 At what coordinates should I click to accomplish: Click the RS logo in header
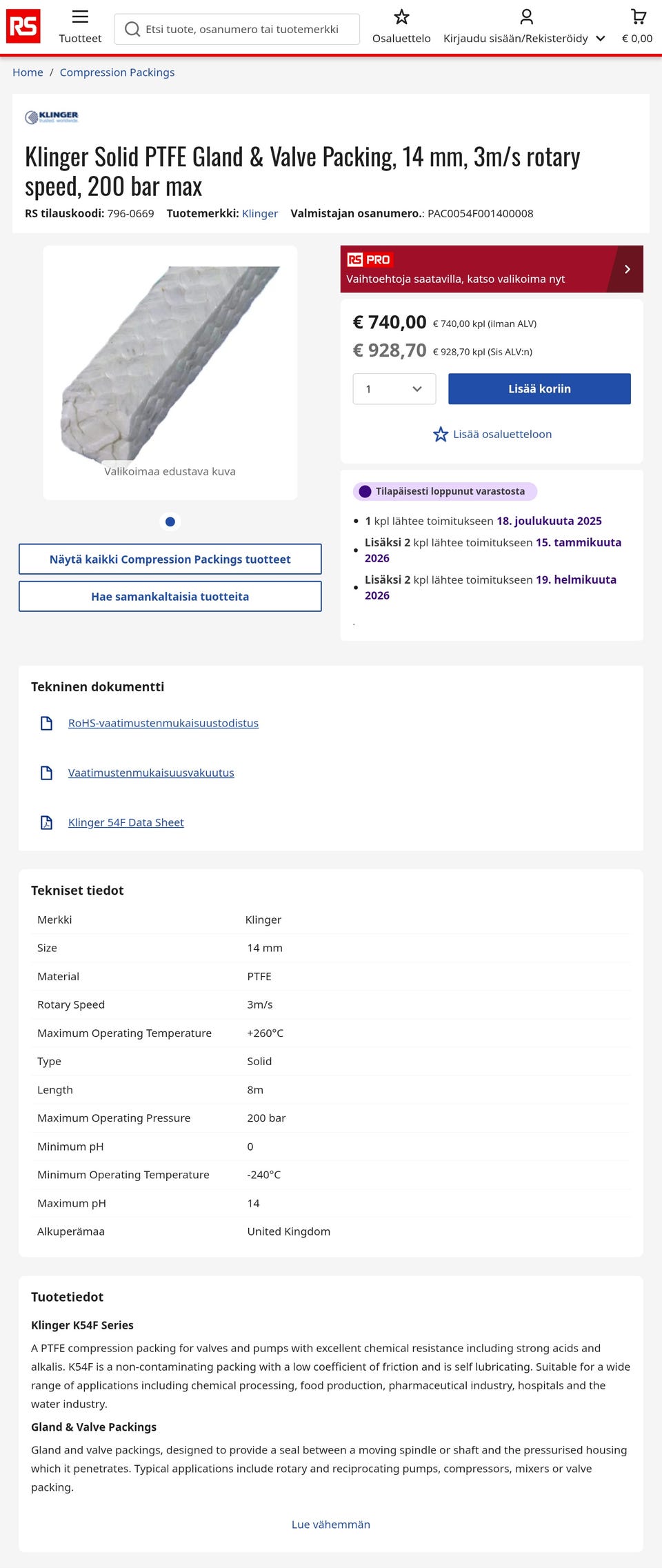[x=23, y=27]
